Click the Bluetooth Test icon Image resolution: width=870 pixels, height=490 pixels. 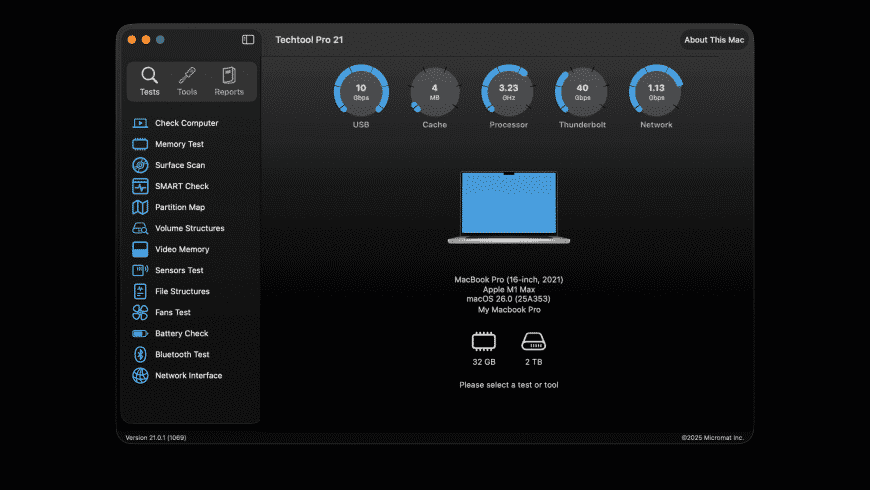[x=140, y=355]
